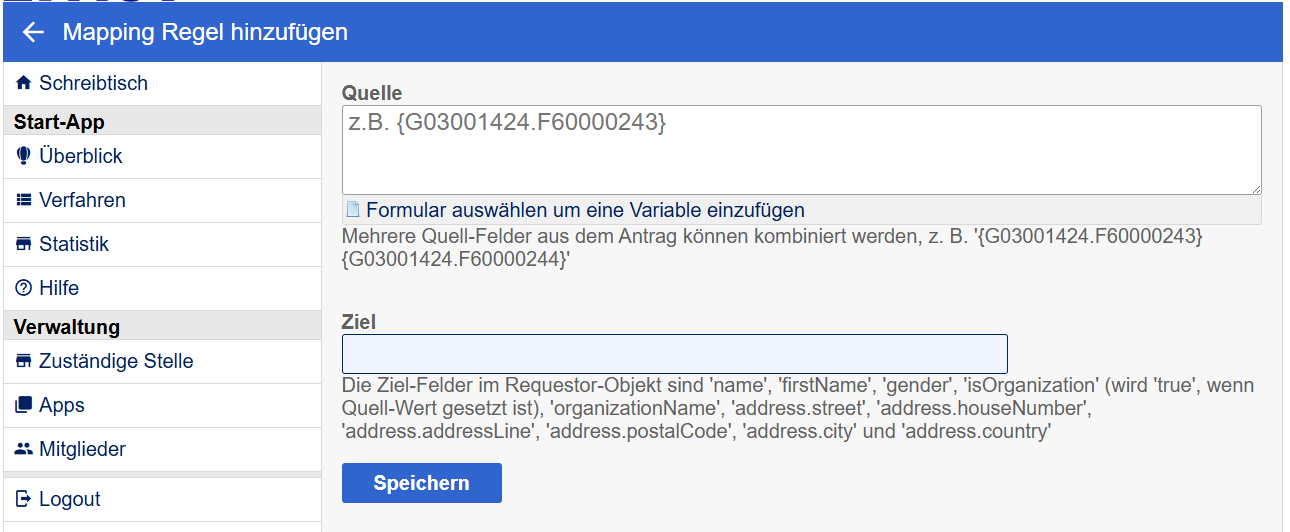
Task: Click the Logout exit icon
Action: (x=24, y=500)
